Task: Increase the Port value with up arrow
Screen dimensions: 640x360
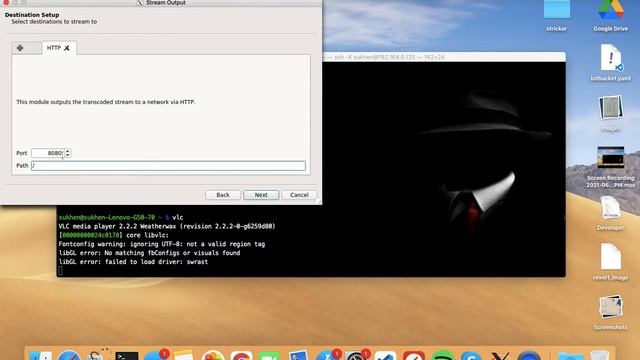Action: 68,151
